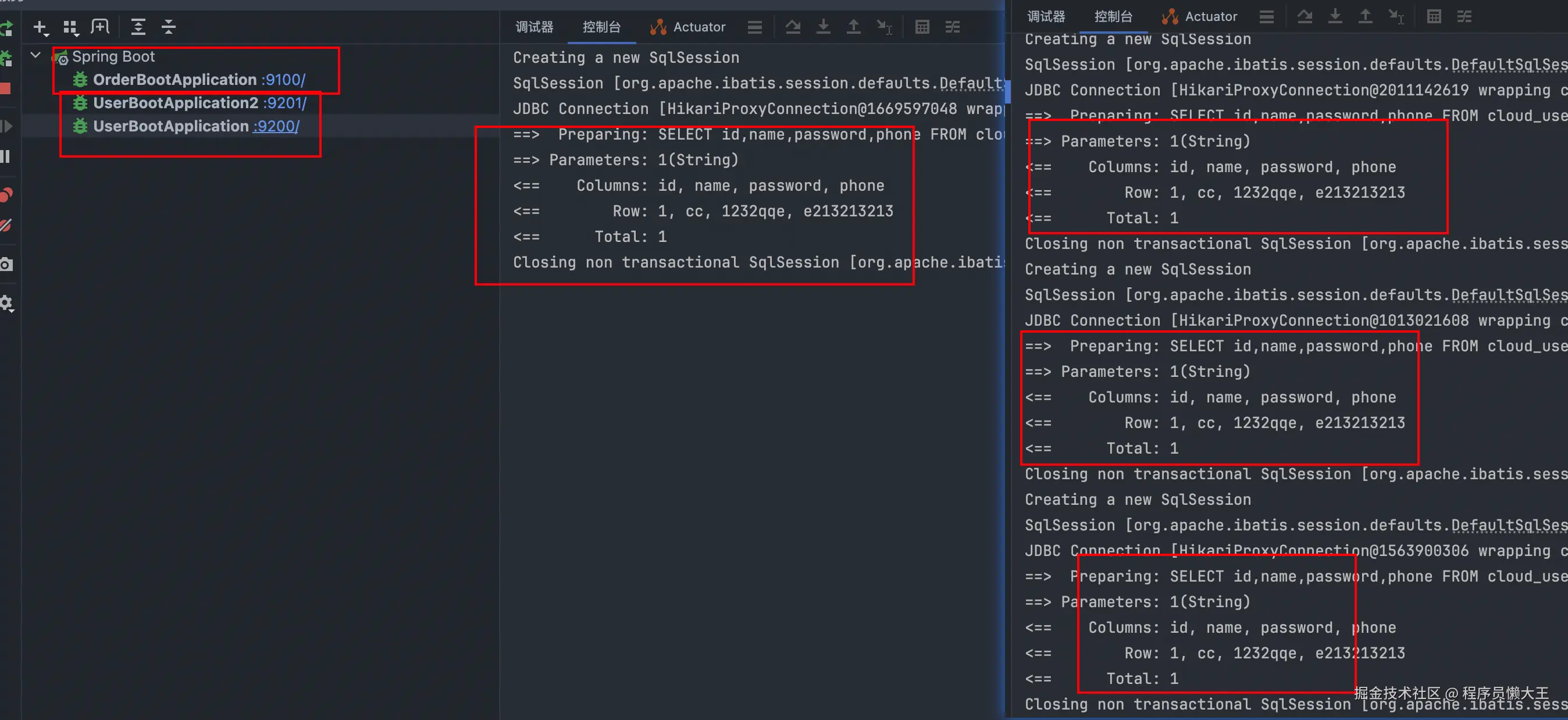This screenshot has width=1568, height=720.
Task: Toggle Mute Breakpoints in the sidebar
Action: click(x=6, y=226)
